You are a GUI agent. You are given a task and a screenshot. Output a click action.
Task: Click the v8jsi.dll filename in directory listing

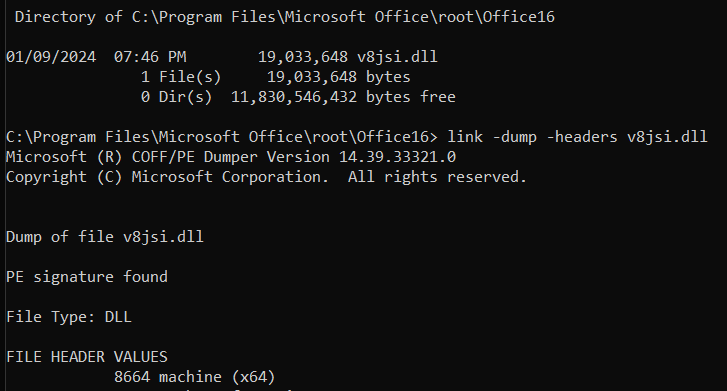[x=397, y=57]
